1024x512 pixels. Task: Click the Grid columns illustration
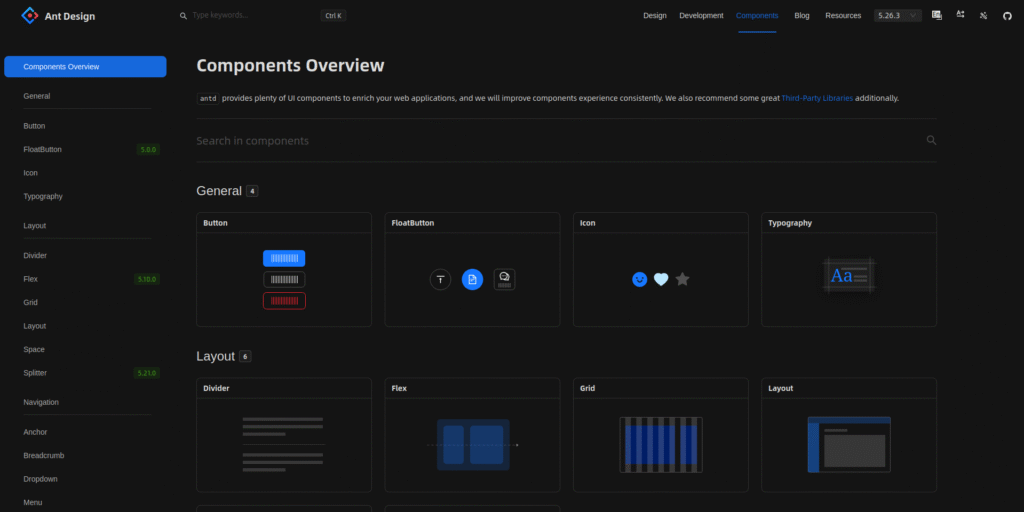[x=661, y=445]
